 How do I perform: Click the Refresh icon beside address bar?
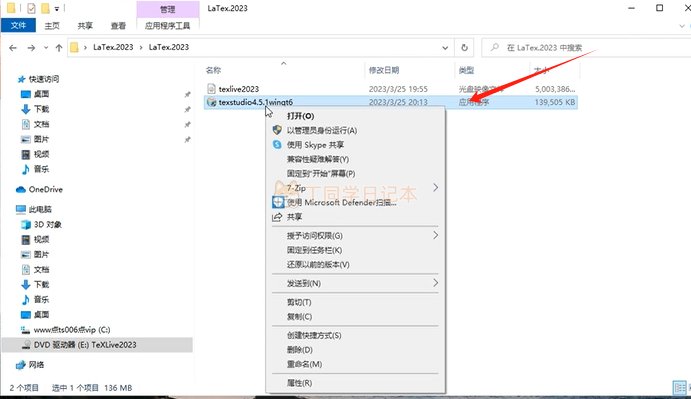click(464, 48)
